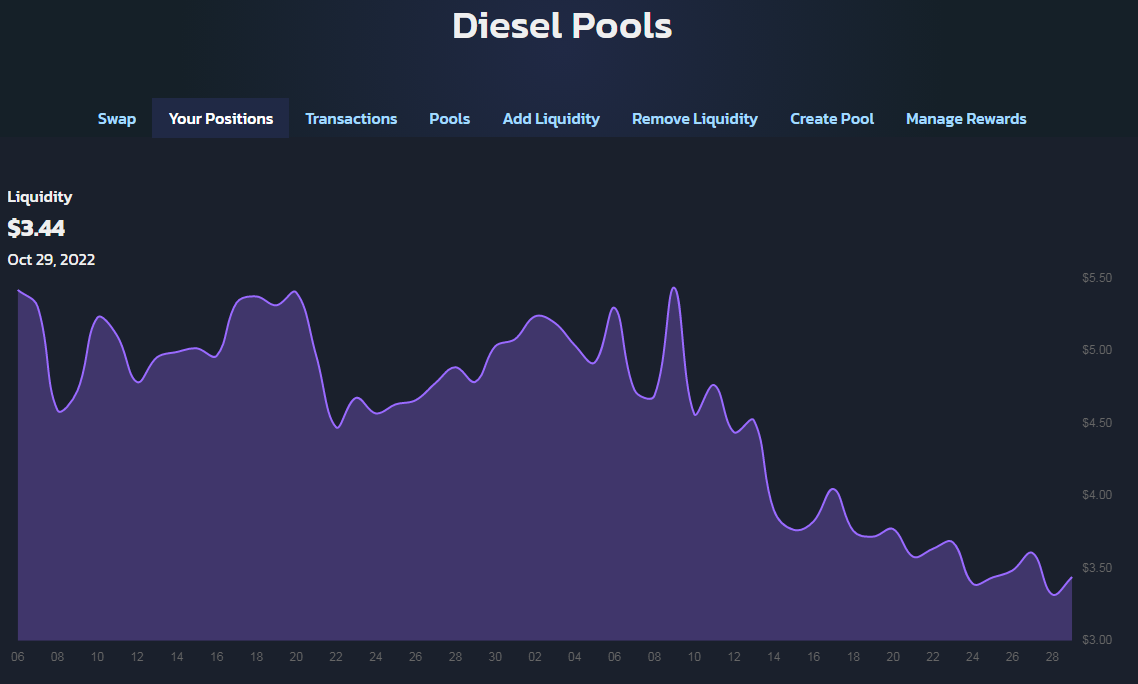Click the $4.50 axis label
This screenshot has height=684, width=1138.
(x=1097, y=423)
